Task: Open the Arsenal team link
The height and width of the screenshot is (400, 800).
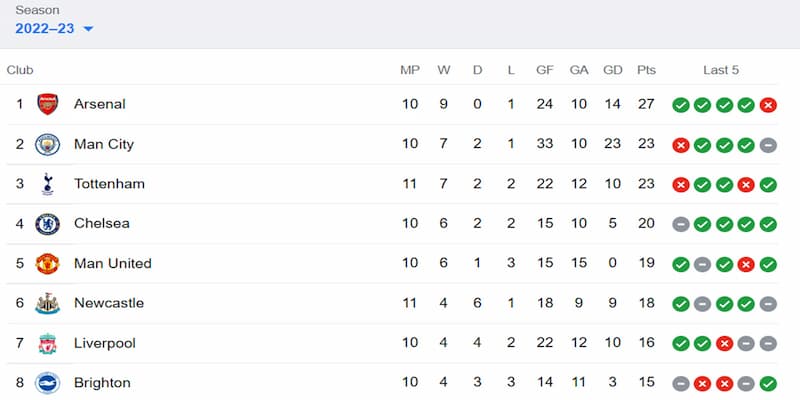Action: tap(99, 104)
